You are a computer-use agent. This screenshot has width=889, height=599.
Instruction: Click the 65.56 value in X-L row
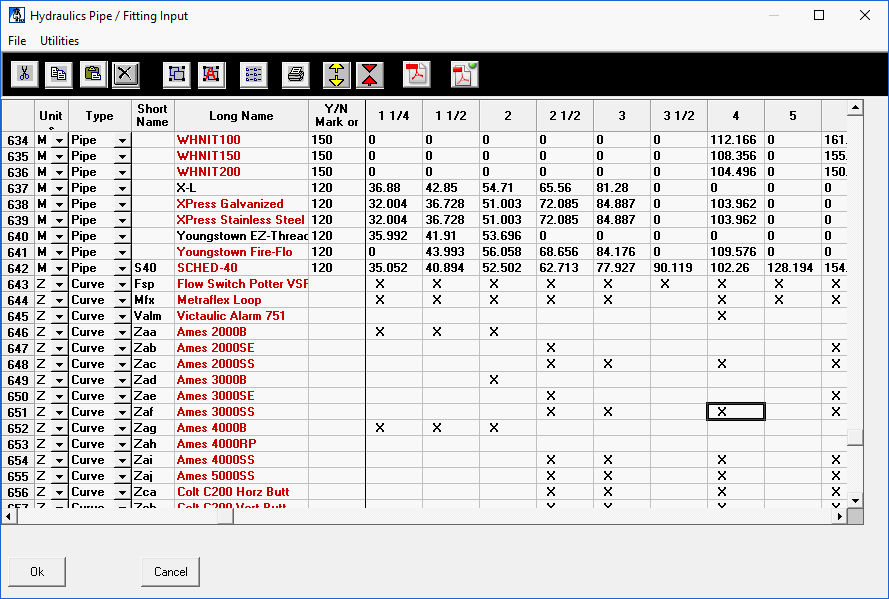click(x=565, y=188)
